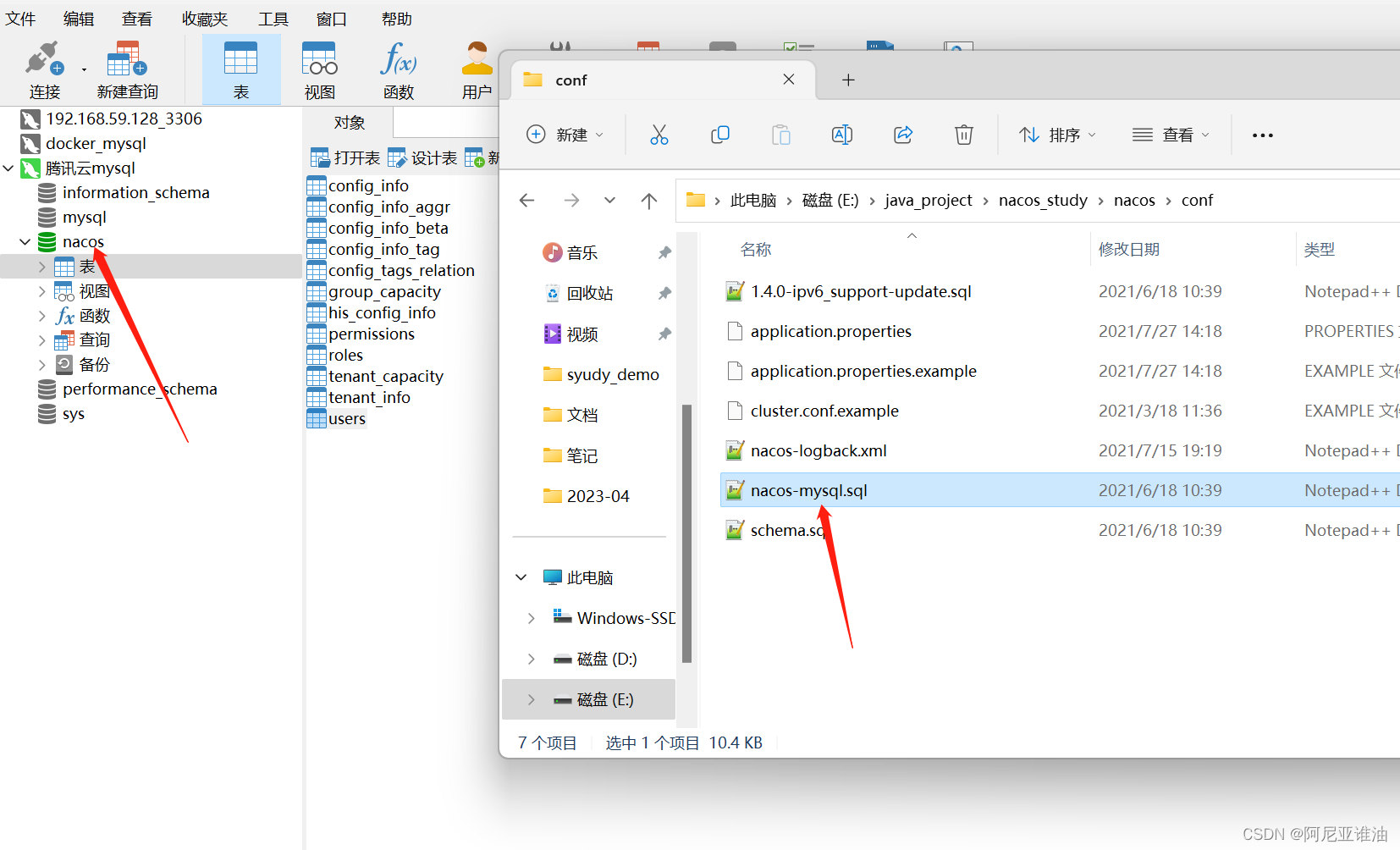Go back with Explorer back arrow
Screen dimensions: 1400x850
(x=527, y=200)
